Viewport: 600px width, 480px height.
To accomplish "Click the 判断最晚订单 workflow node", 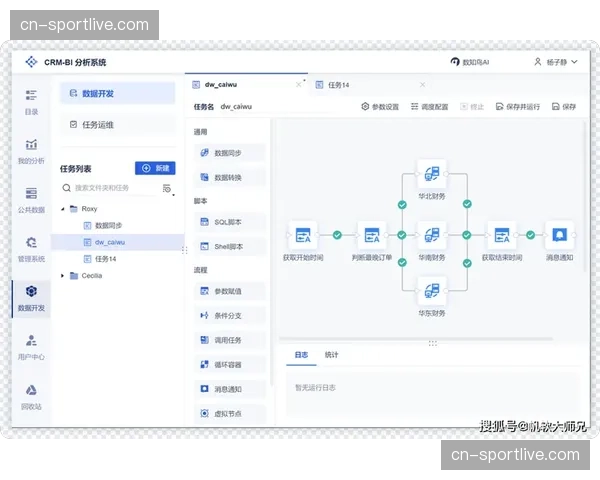I will (x=371, y=237).
